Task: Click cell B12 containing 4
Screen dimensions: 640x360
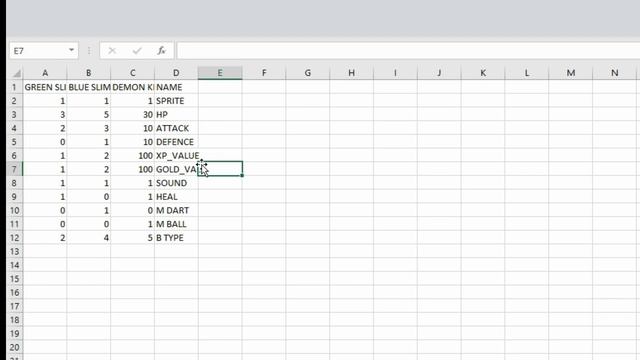Action: [x=89, y=238]
